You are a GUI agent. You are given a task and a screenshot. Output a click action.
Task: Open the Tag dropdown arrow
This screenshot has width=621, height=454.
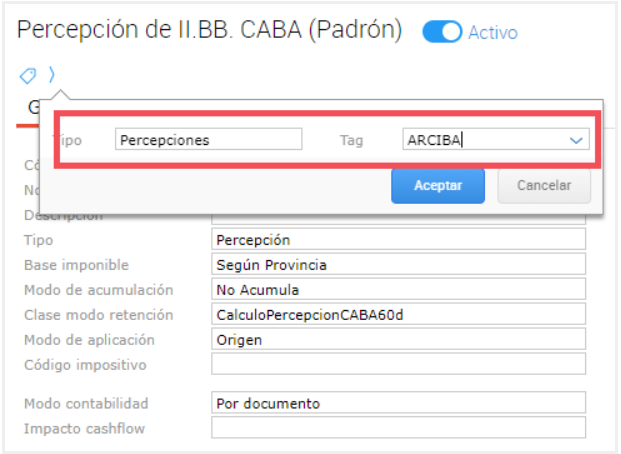click(x=576, y=141)
